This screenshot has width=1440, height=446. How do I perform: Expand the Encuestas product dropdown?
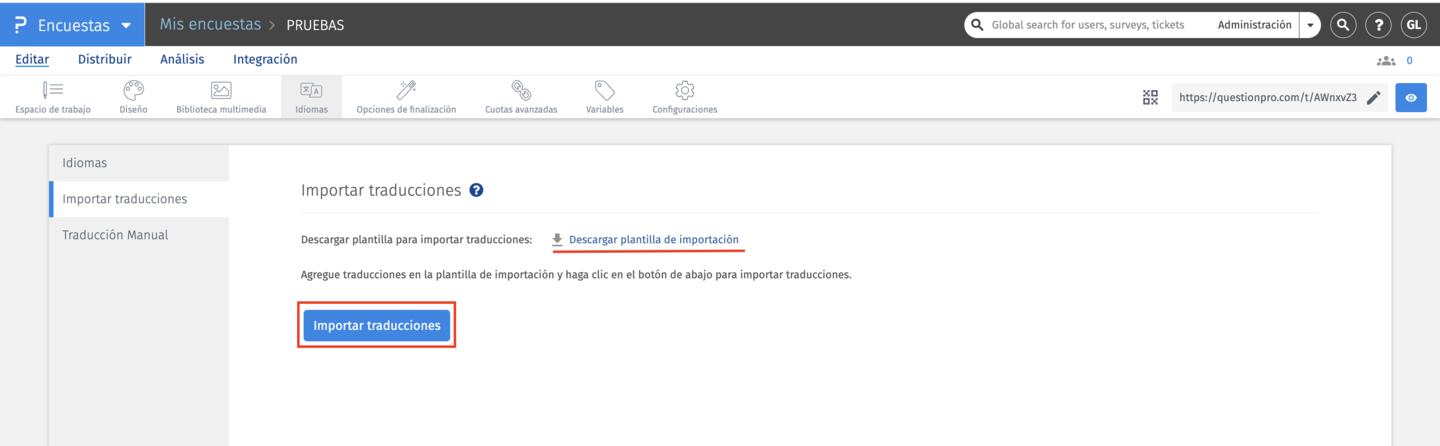126,26
